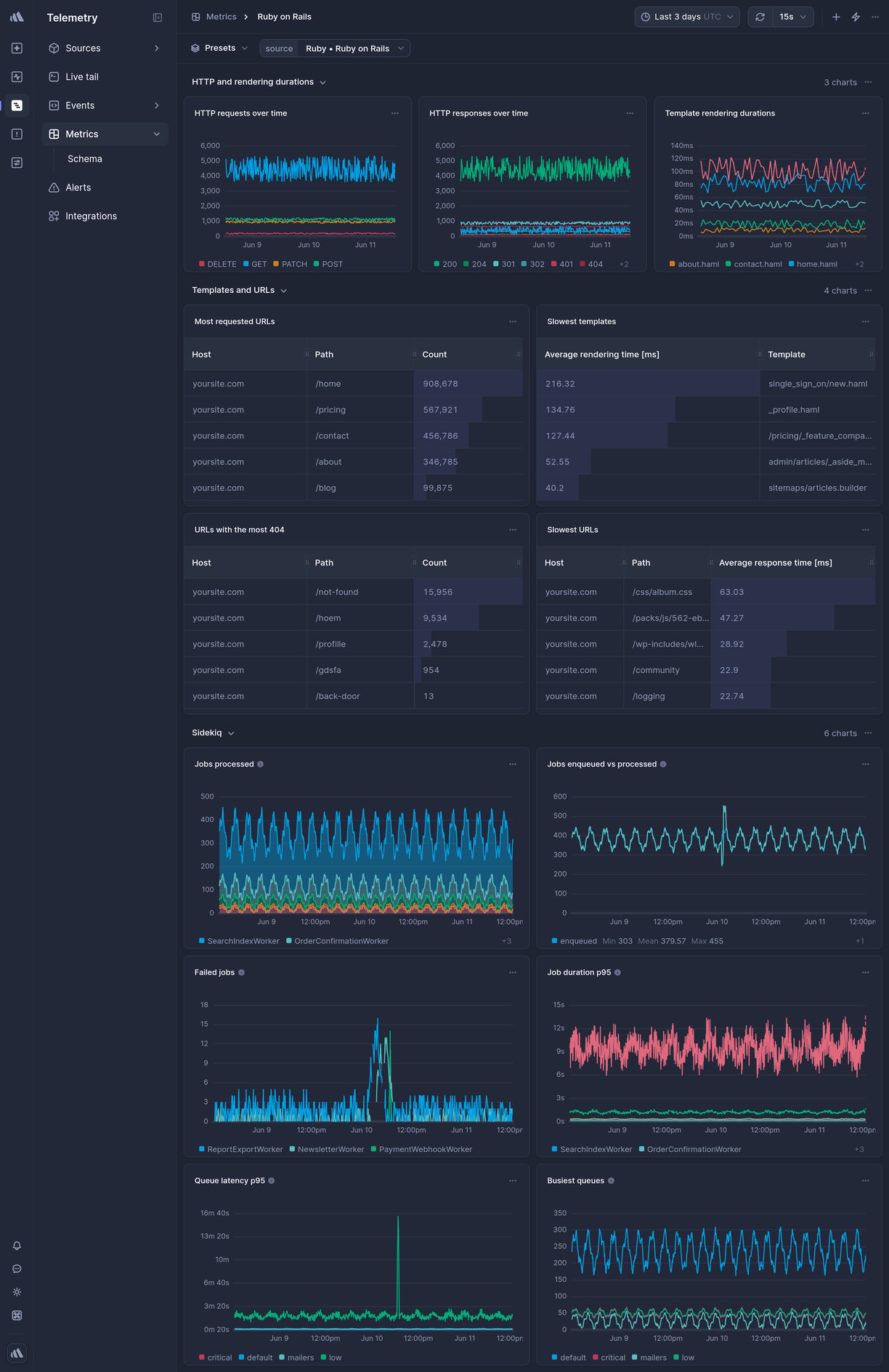Go to Metrics breadcrumb link

[x=214, y=17]
